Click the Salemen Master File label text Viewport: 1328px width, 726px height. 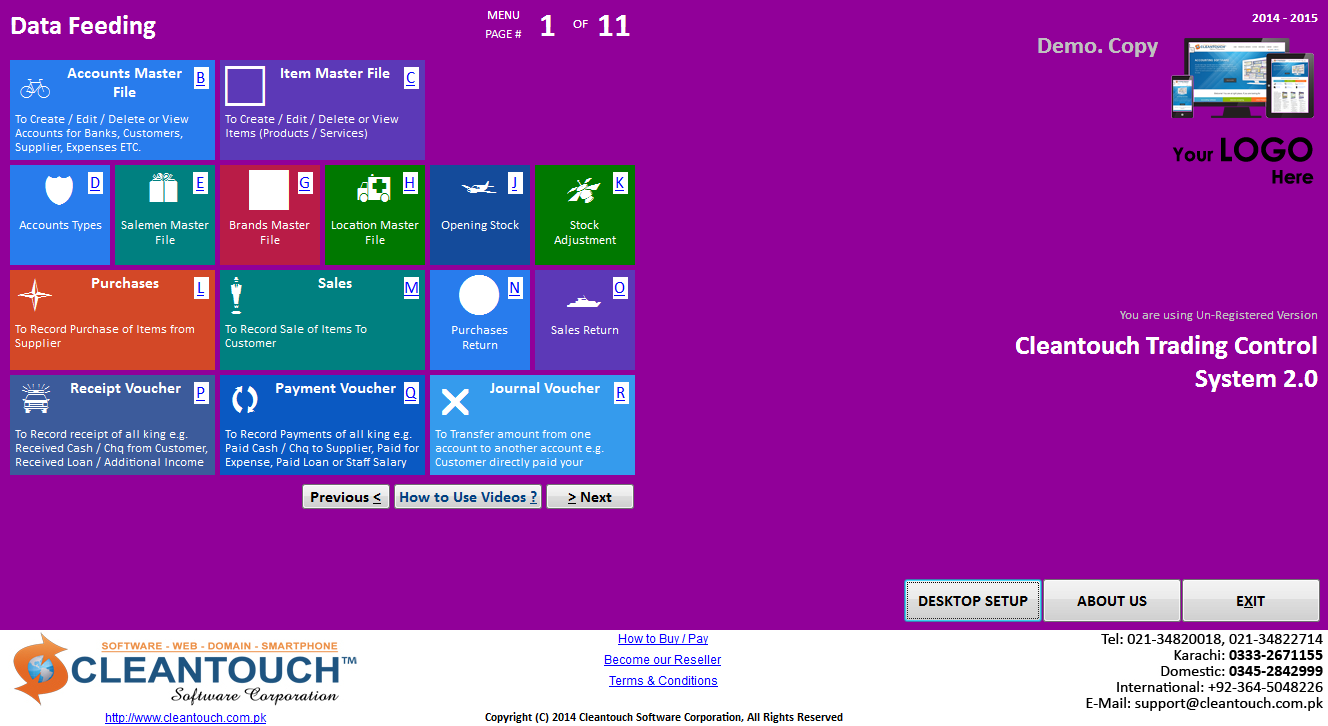(165, 232)
